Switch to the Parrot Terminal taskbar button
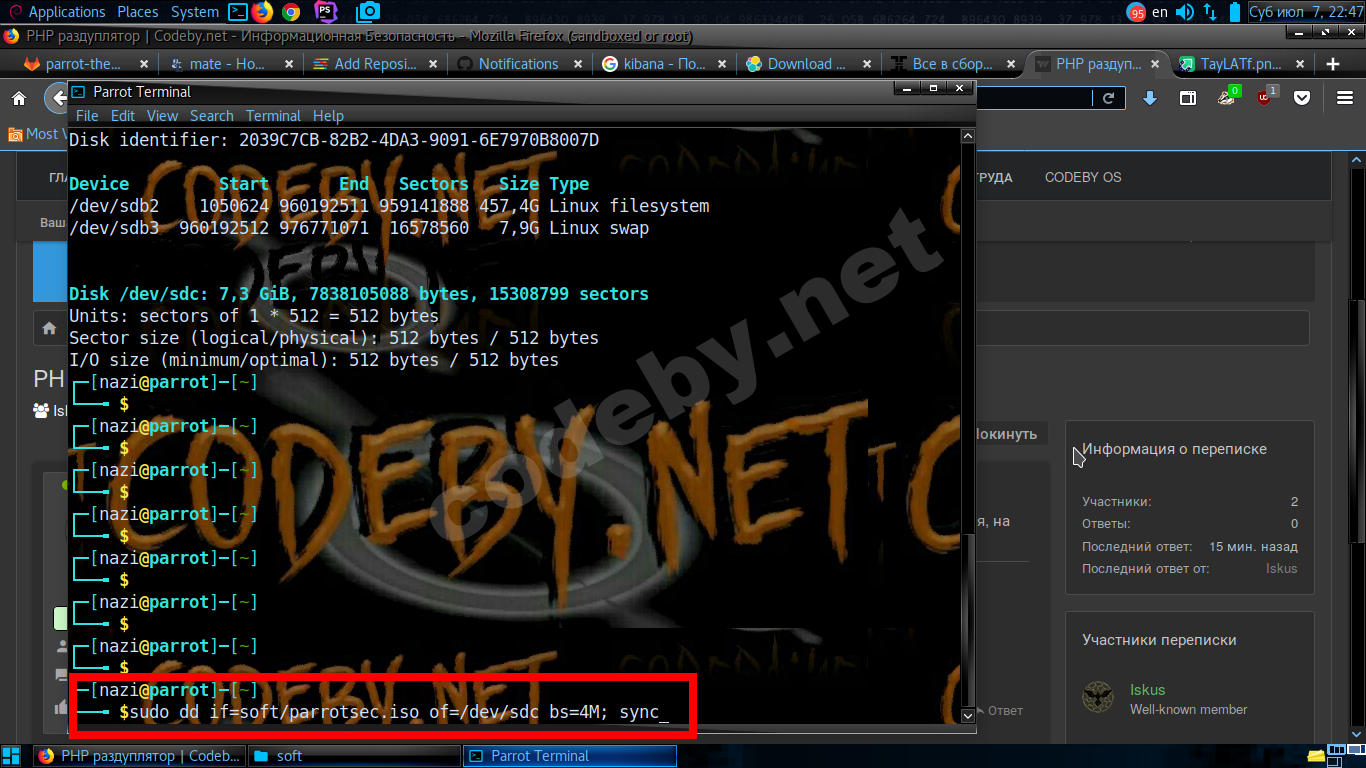Image resolution: width=1366 pixels, height=768 pixels. (570, 756)
